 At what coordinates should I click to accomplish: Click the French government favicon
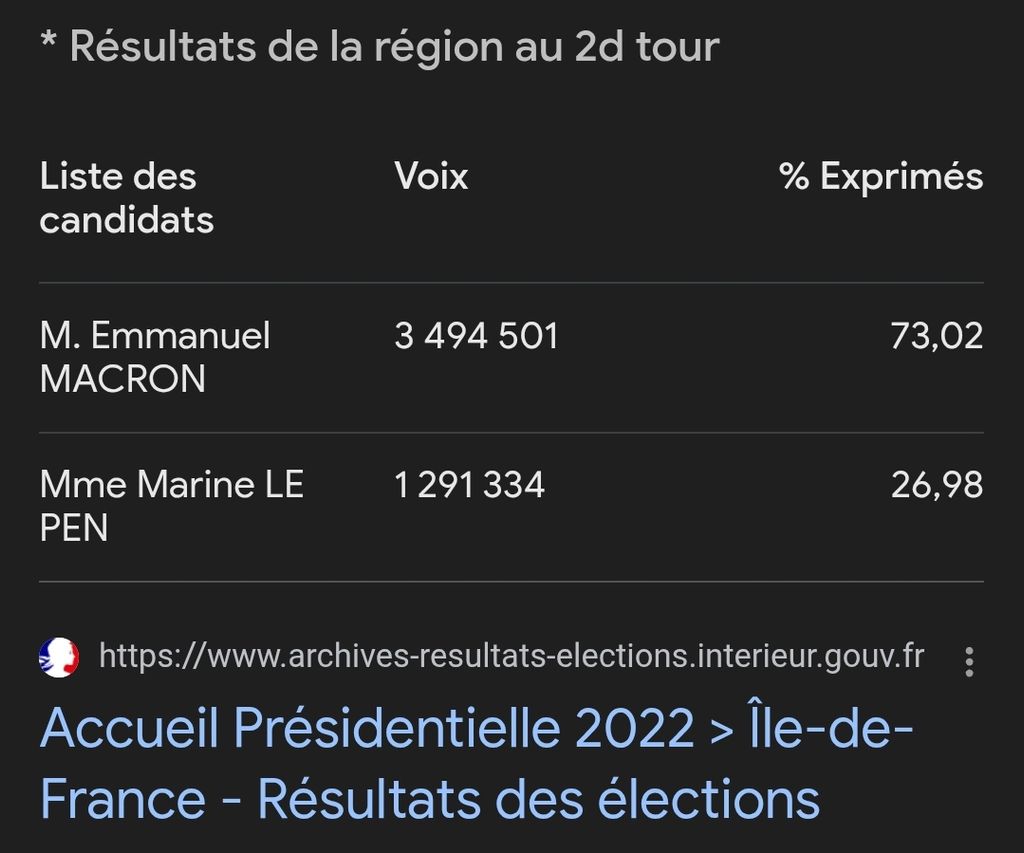tap(59, 657)
